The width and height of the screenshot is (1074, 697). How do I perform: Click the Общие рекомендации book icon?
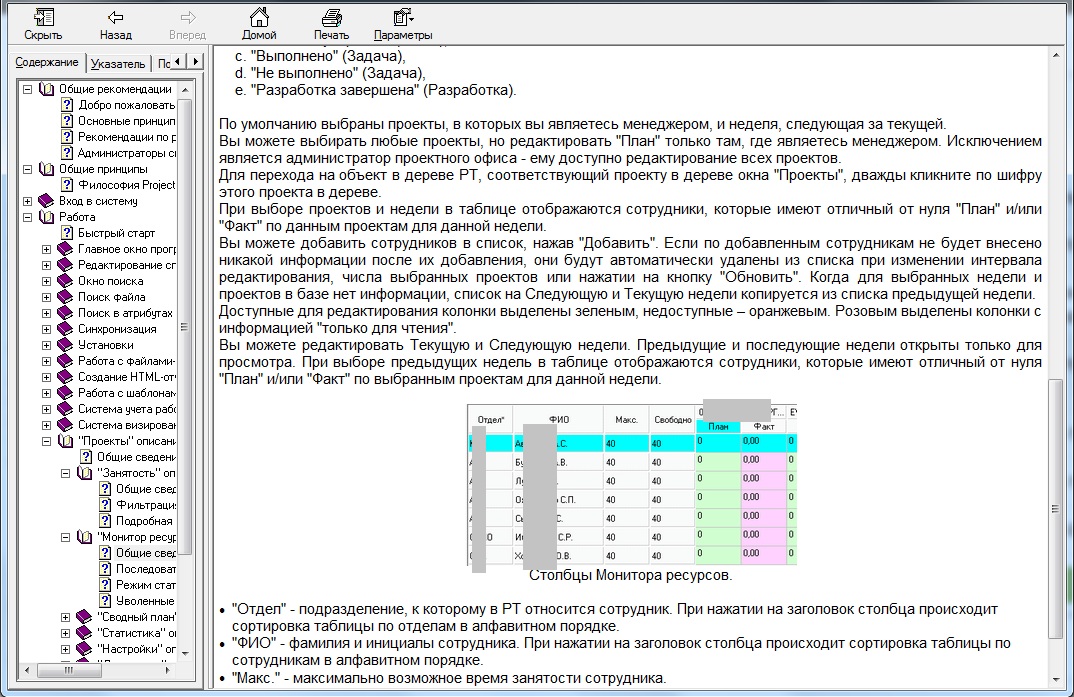click(x=47, y=89)
